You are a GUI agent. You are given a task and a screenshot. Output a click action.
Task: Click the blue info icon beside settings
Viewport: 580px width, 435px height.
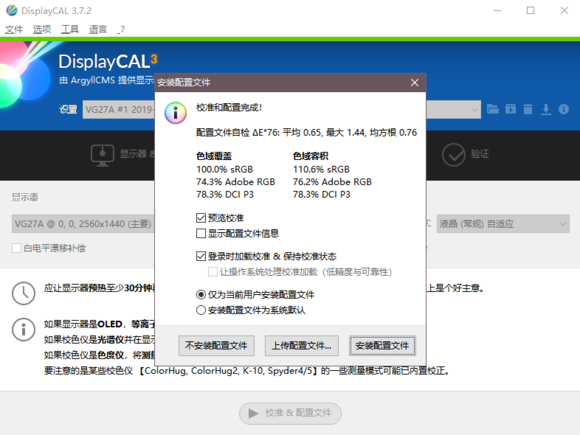coord(563,109)
